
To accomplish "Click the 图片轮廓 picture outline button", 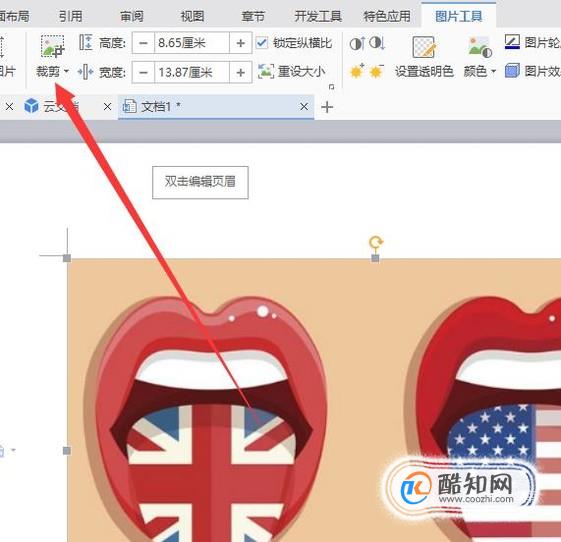I will [532, 42].
